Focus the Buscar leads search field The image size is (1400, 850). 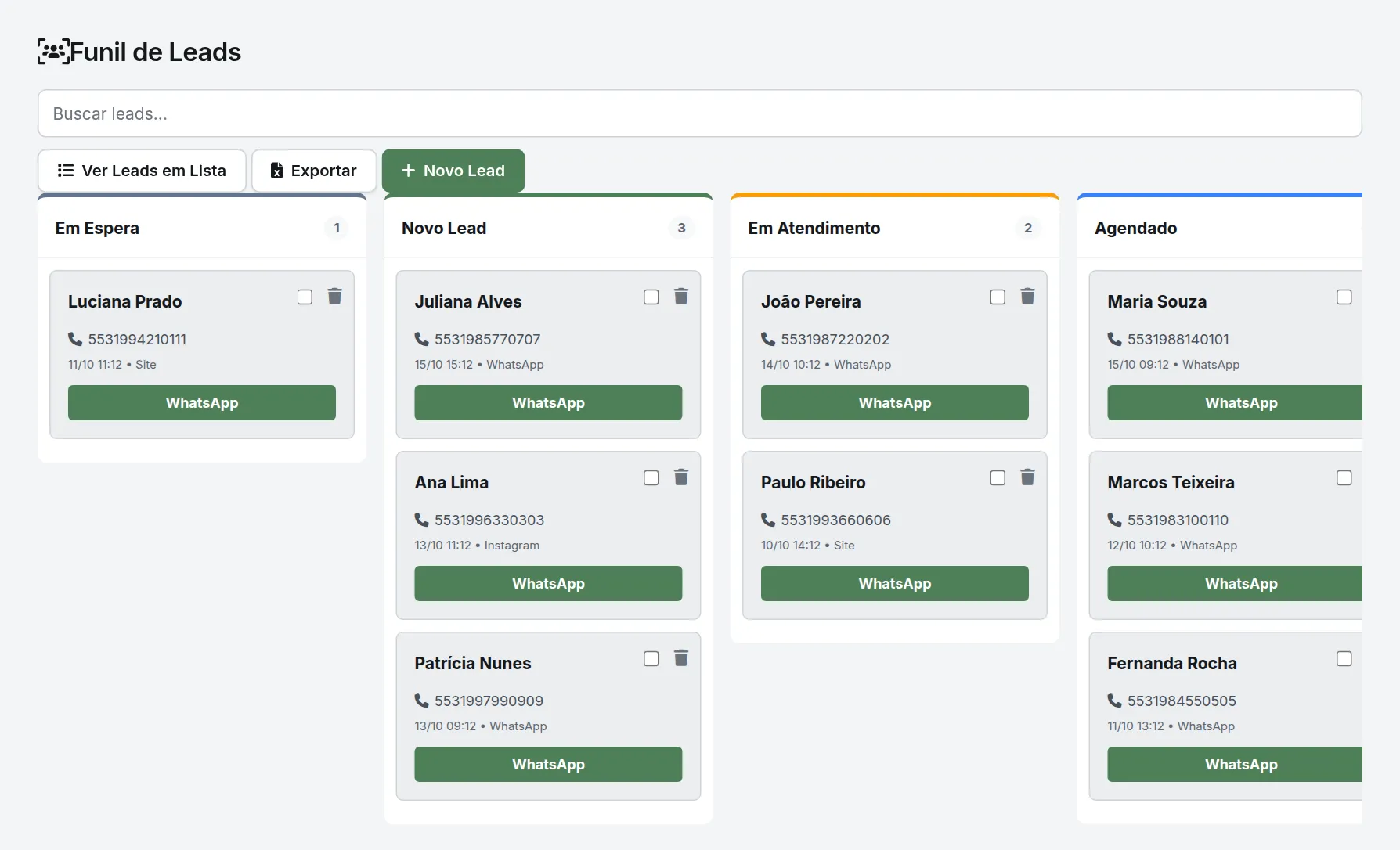click(700, 113)
